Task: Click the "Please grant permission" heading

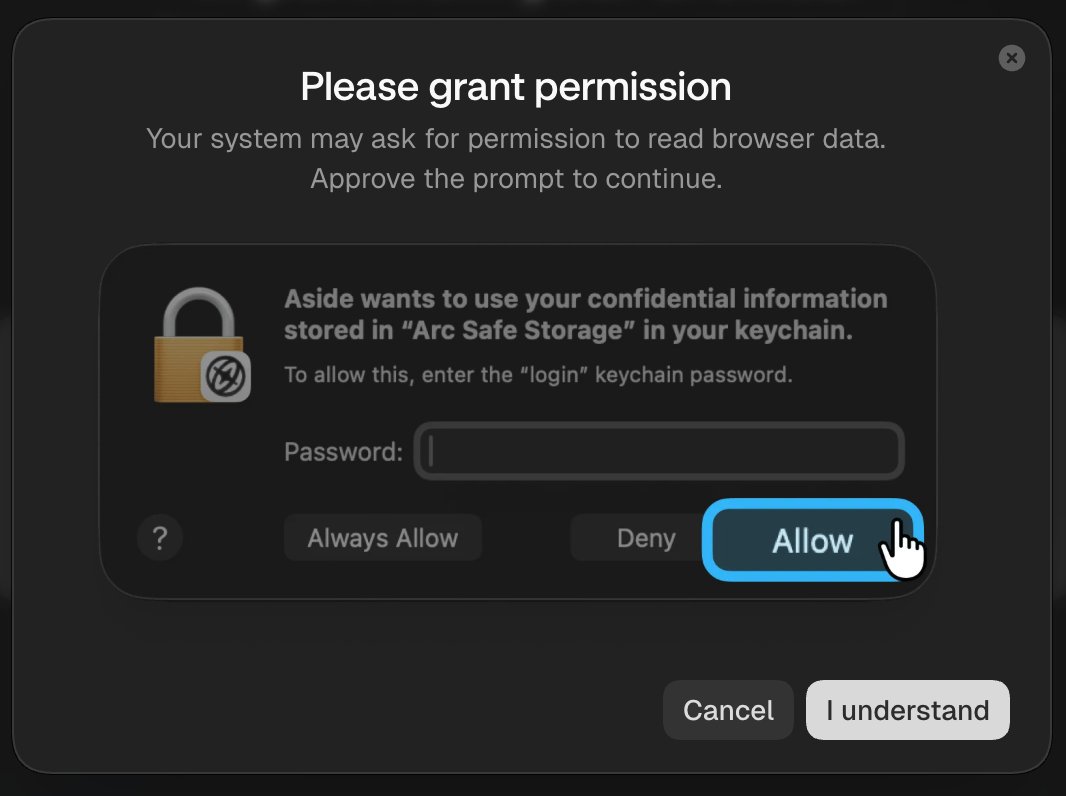Action: click(516, 87)
